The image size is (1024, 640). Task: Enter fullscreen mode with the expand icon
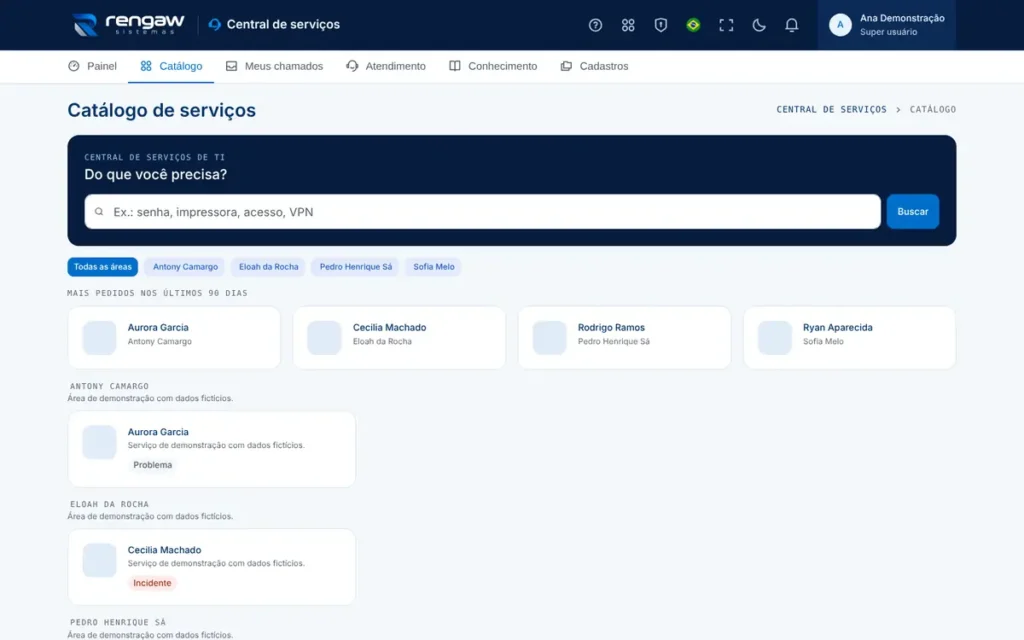726,25
